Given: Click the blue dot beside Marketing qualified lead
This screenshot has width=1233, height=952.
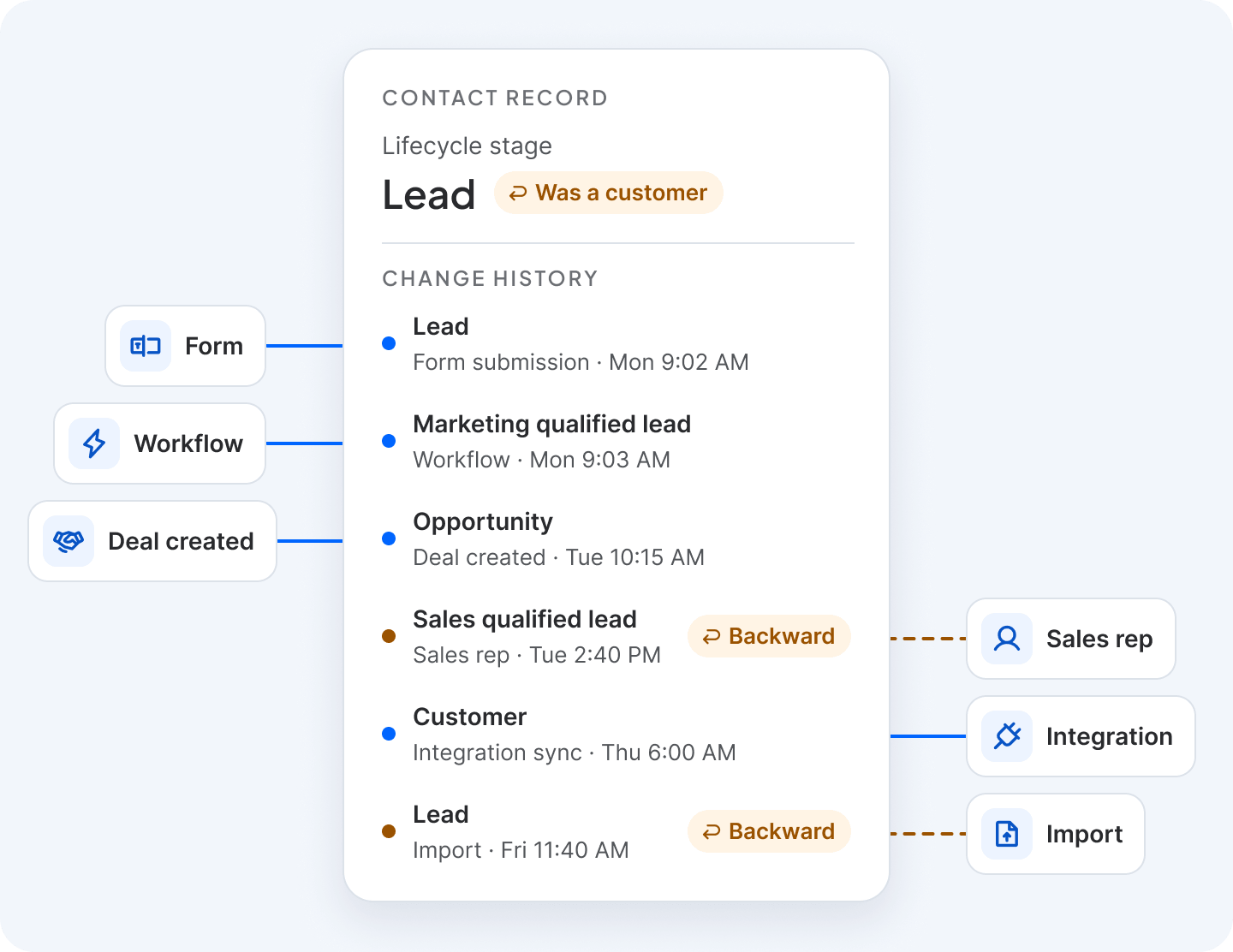Looking at the screenshot, I should click(389, 441).
